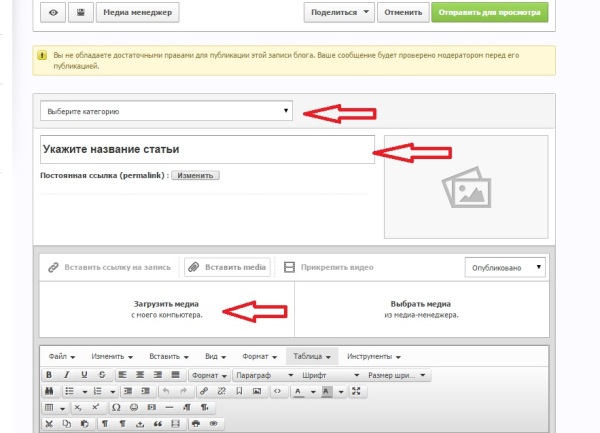Click the cut scissors icon
600x433 pixels.
[x=49, y=424]
